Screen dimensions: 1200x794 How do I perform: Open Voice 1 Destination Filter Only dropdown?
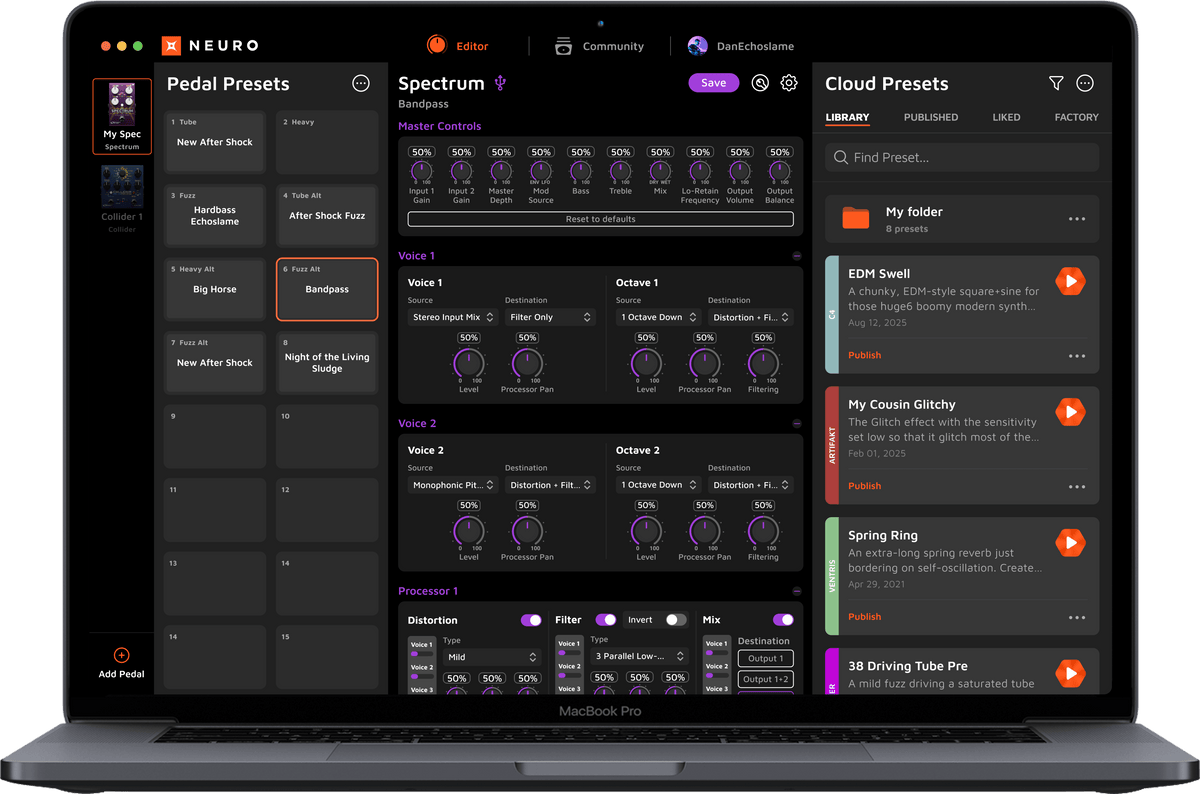coord(550,317)
